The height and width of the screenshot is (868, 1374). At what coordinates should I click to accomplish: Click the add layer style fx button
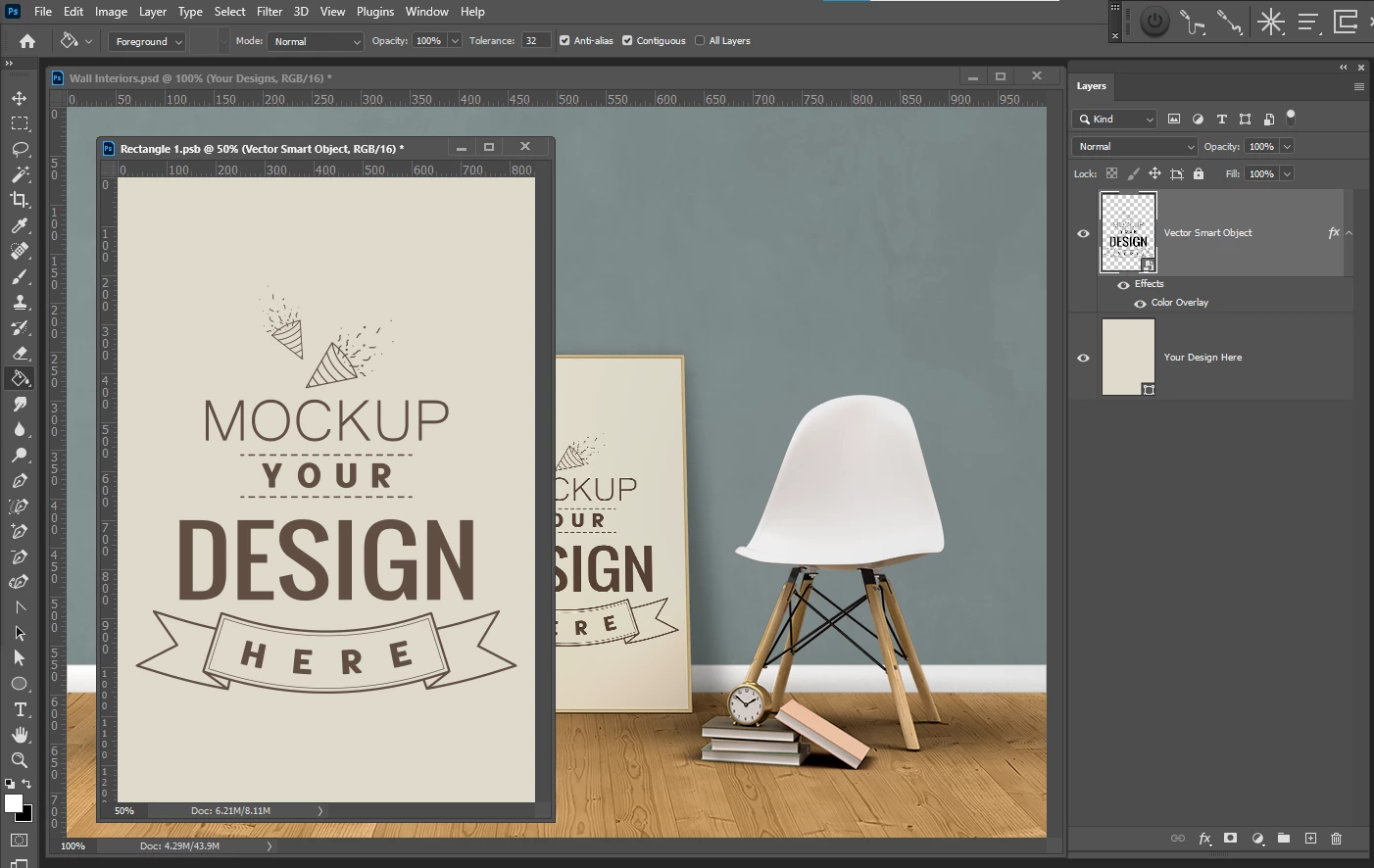(x=1204, y=839)
